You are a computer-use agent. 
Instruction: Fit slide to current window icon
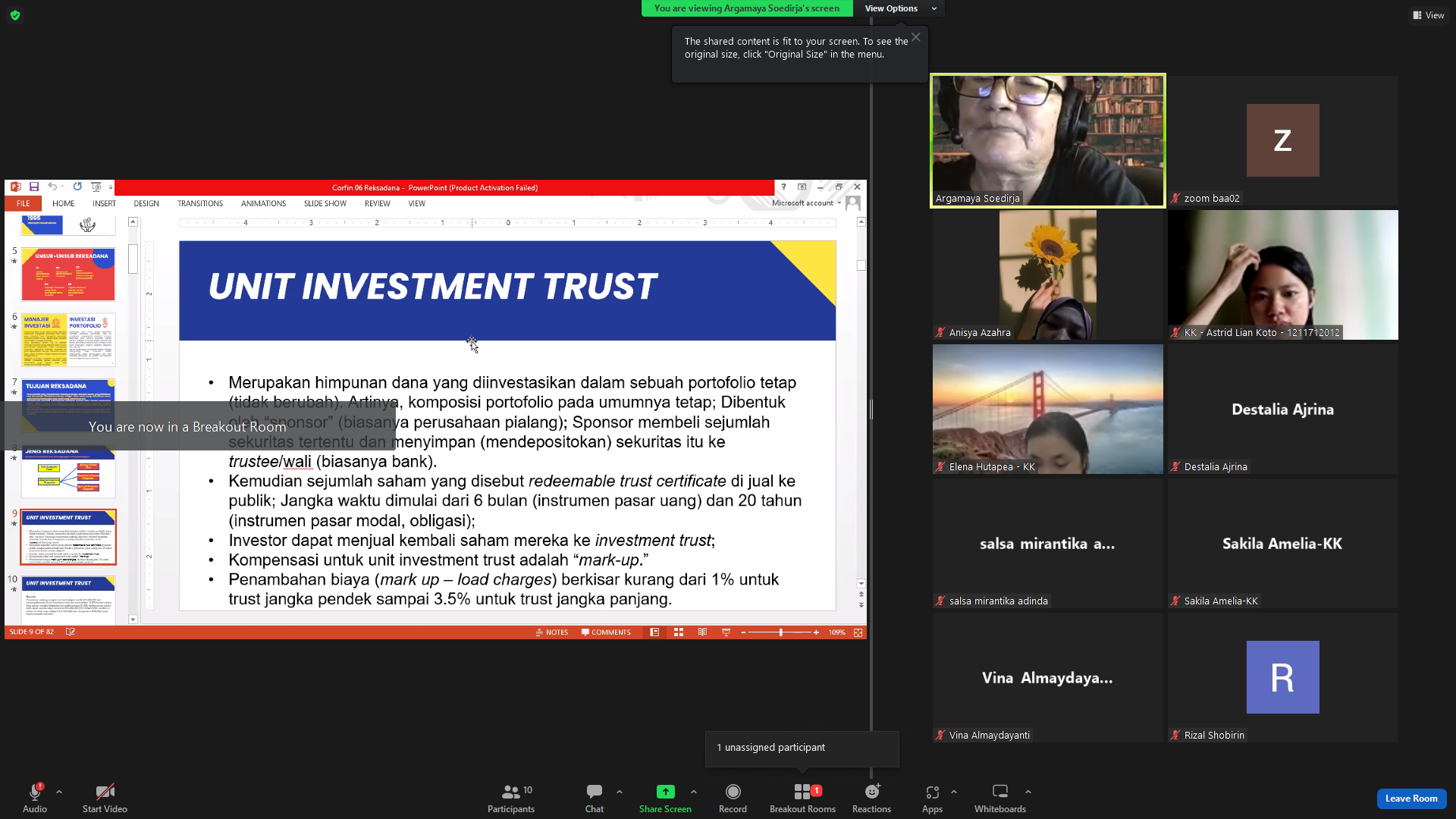coord(858,632)
